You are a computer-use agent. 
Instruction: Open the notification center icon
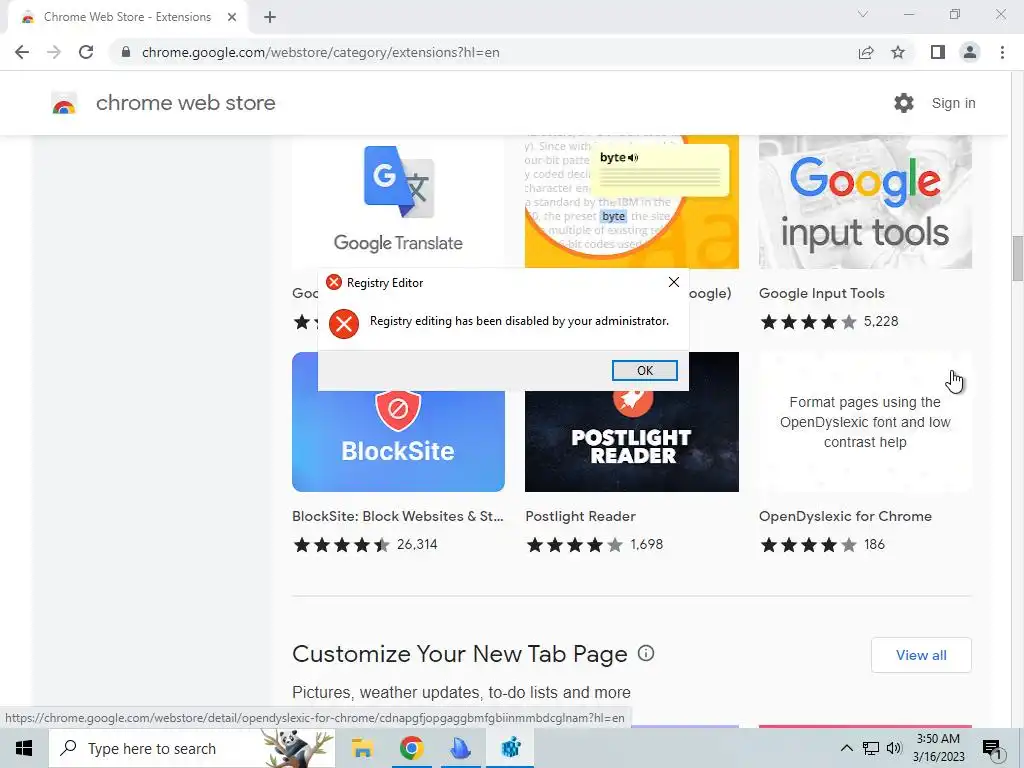pyautogui.click(x=993, y=749)
